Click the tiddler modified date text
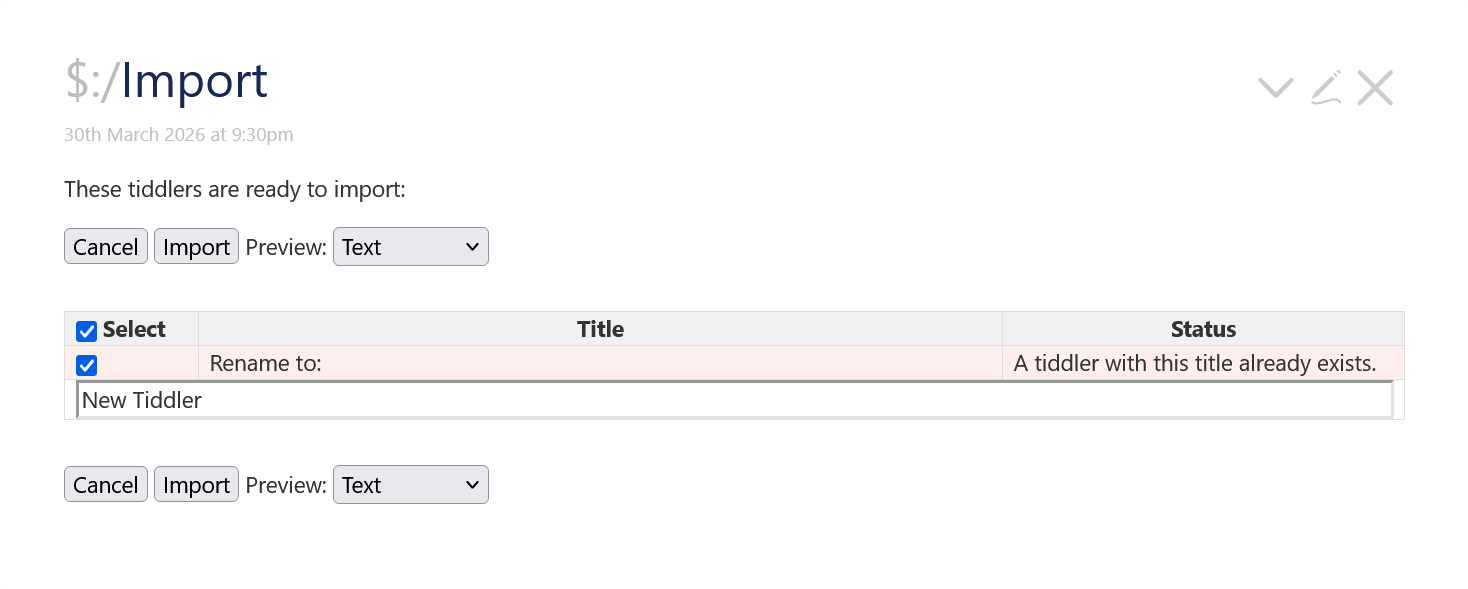 [x=178, y=134]
